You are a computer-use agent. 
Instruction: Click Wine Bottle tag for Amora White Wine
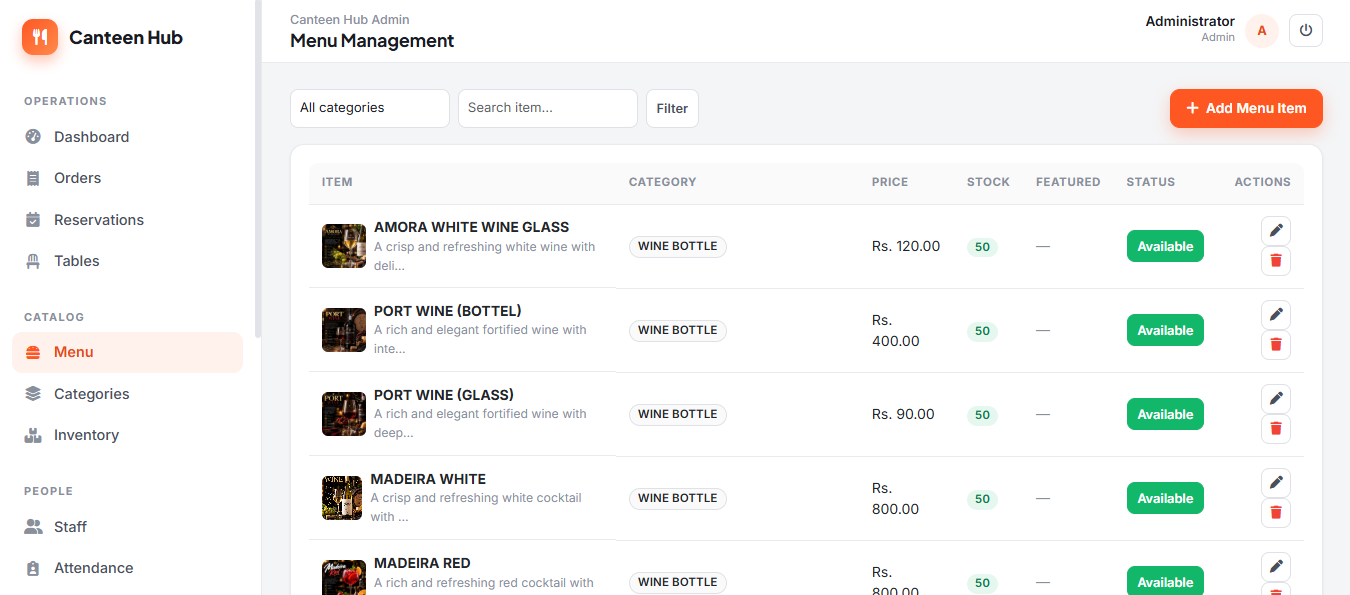point(678,246)
